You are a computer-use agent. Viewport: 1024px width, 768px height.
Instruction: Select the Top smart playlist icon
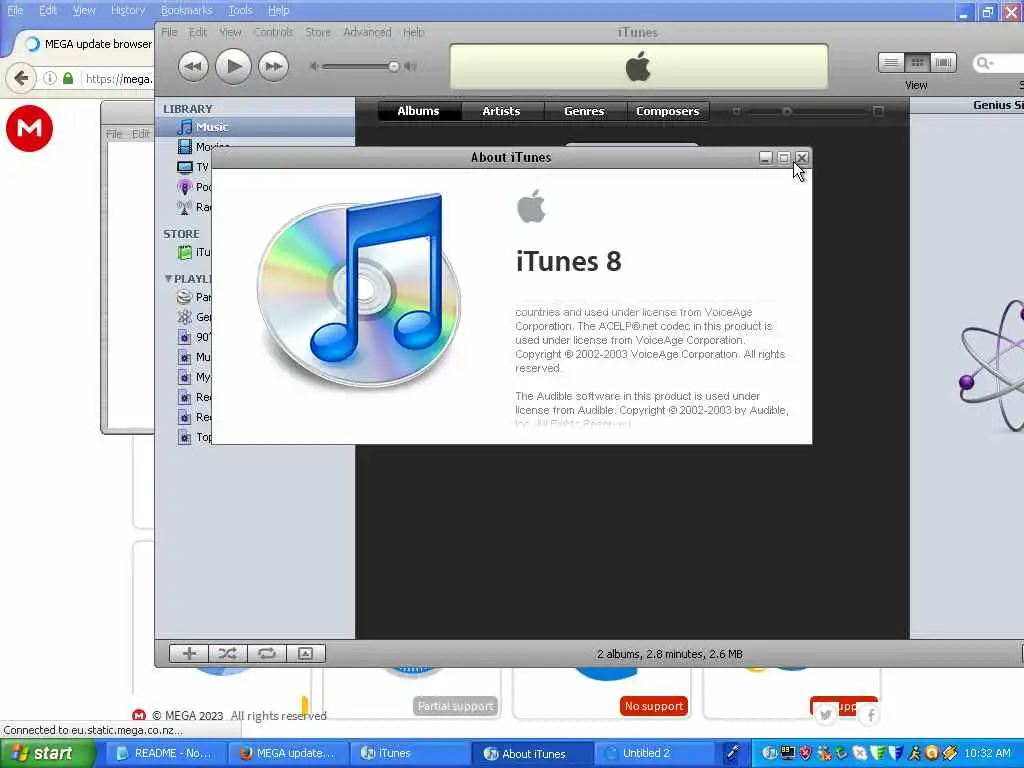(x=185, y=437)
